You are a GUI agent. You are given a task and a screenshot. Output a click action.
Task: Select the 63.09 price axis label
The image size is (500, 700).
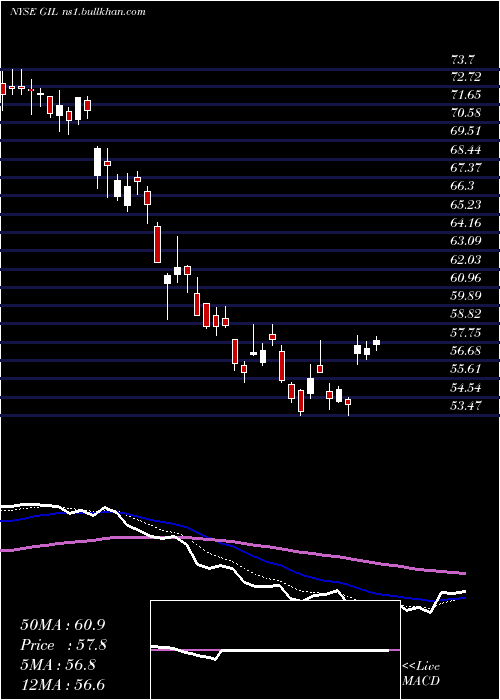click(x=467, y=241)
